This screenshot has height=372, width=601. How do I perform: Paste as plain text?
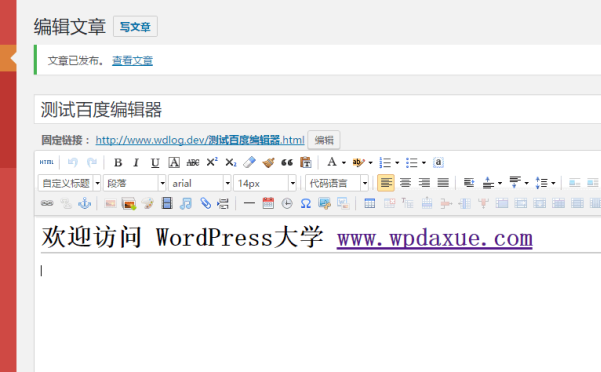(x=306, y=162)
